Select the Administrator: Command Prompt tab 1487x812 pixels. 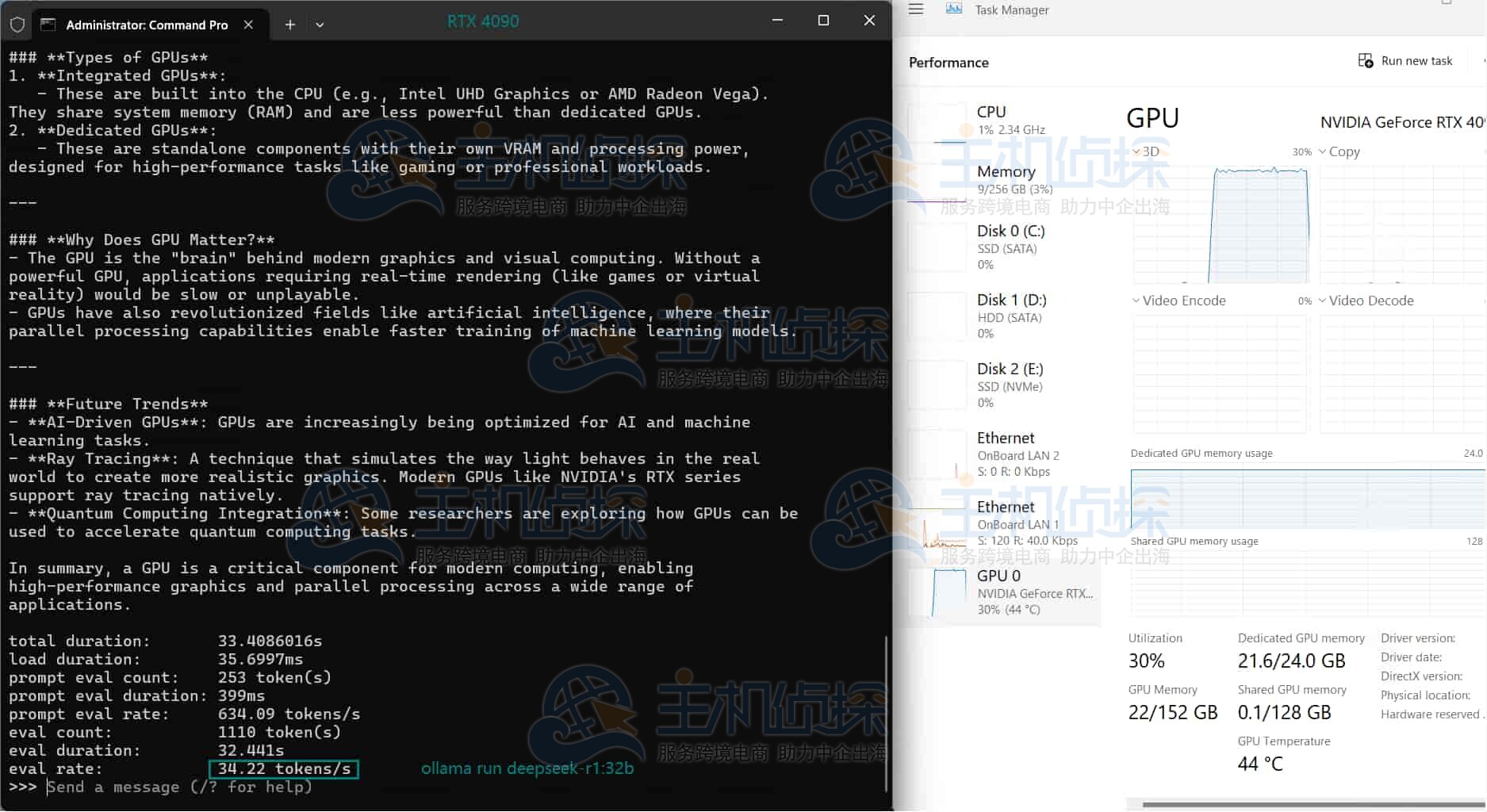(x=147, y=25)
